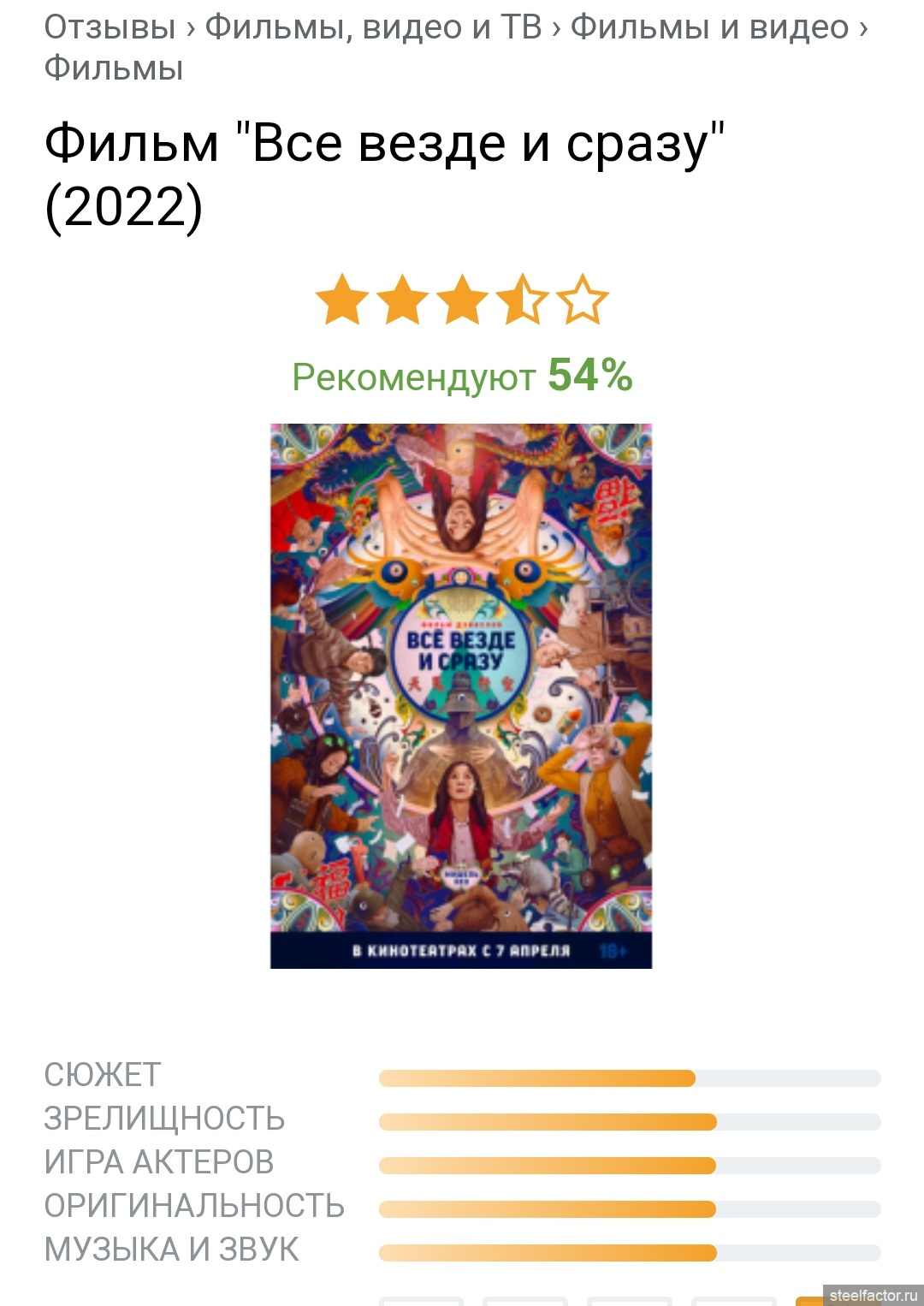Go to Фильмы и видео breadcrumb
This screenshot has width=924, height=1306.
(710, 27)
